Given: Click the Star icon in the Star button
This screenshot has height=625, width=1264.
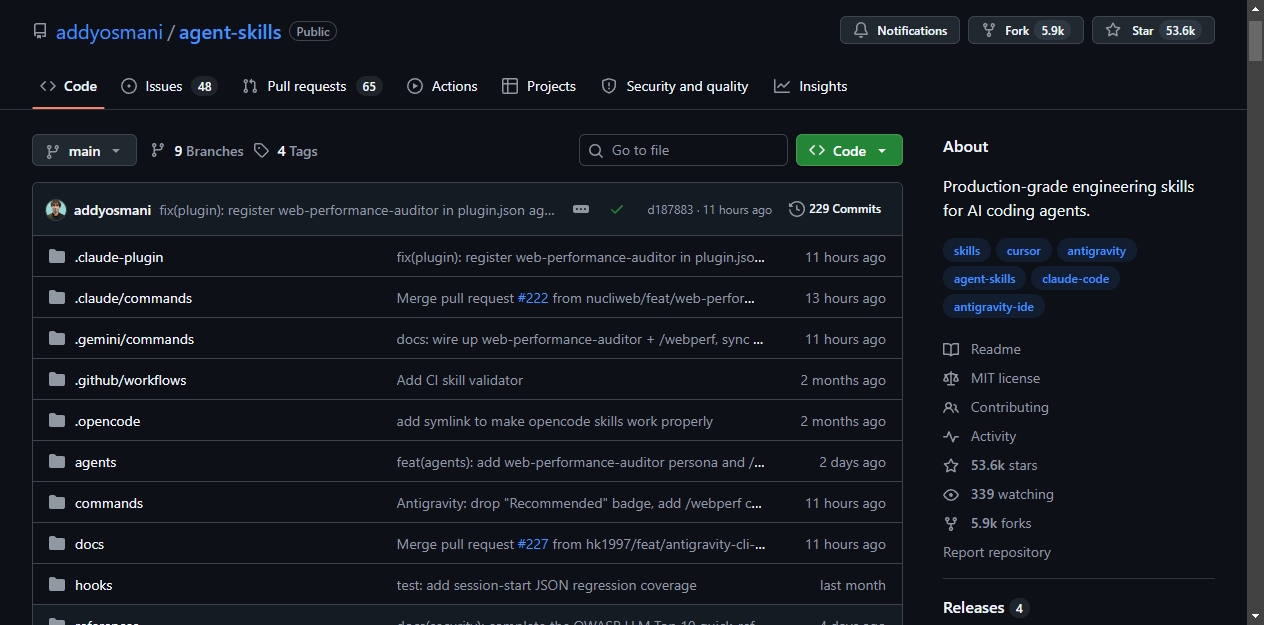Looking at the screenshot, I should 1113,31.
